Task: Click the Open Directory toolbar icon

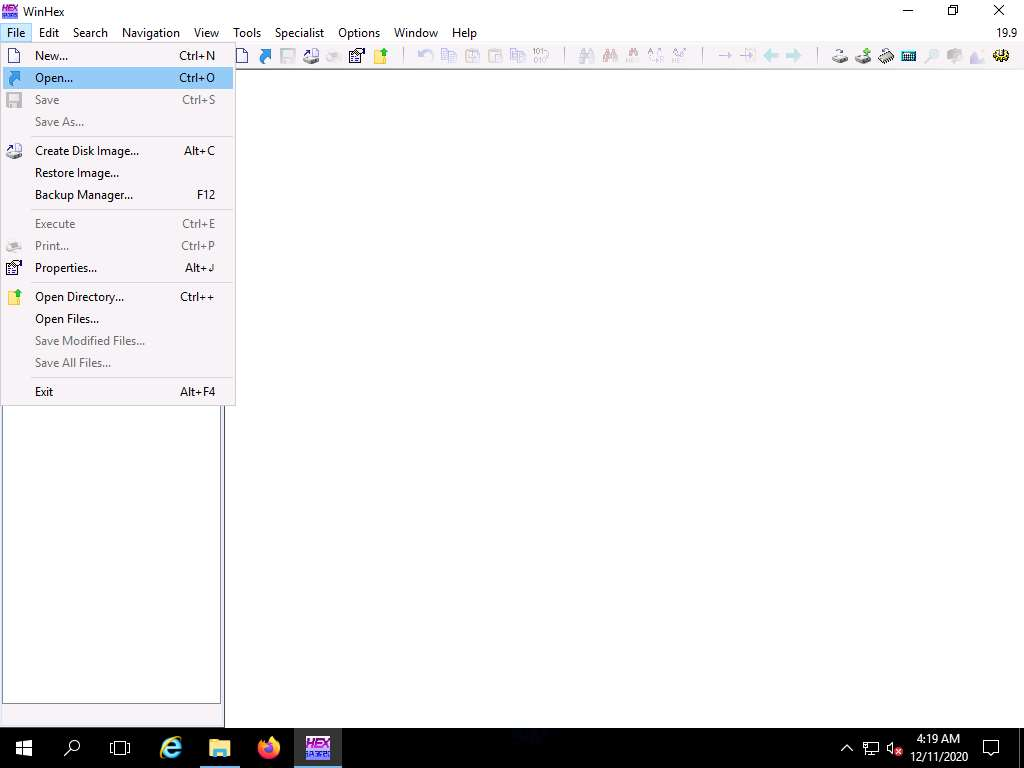Action: pyautogui.click(x=381, y=56)
